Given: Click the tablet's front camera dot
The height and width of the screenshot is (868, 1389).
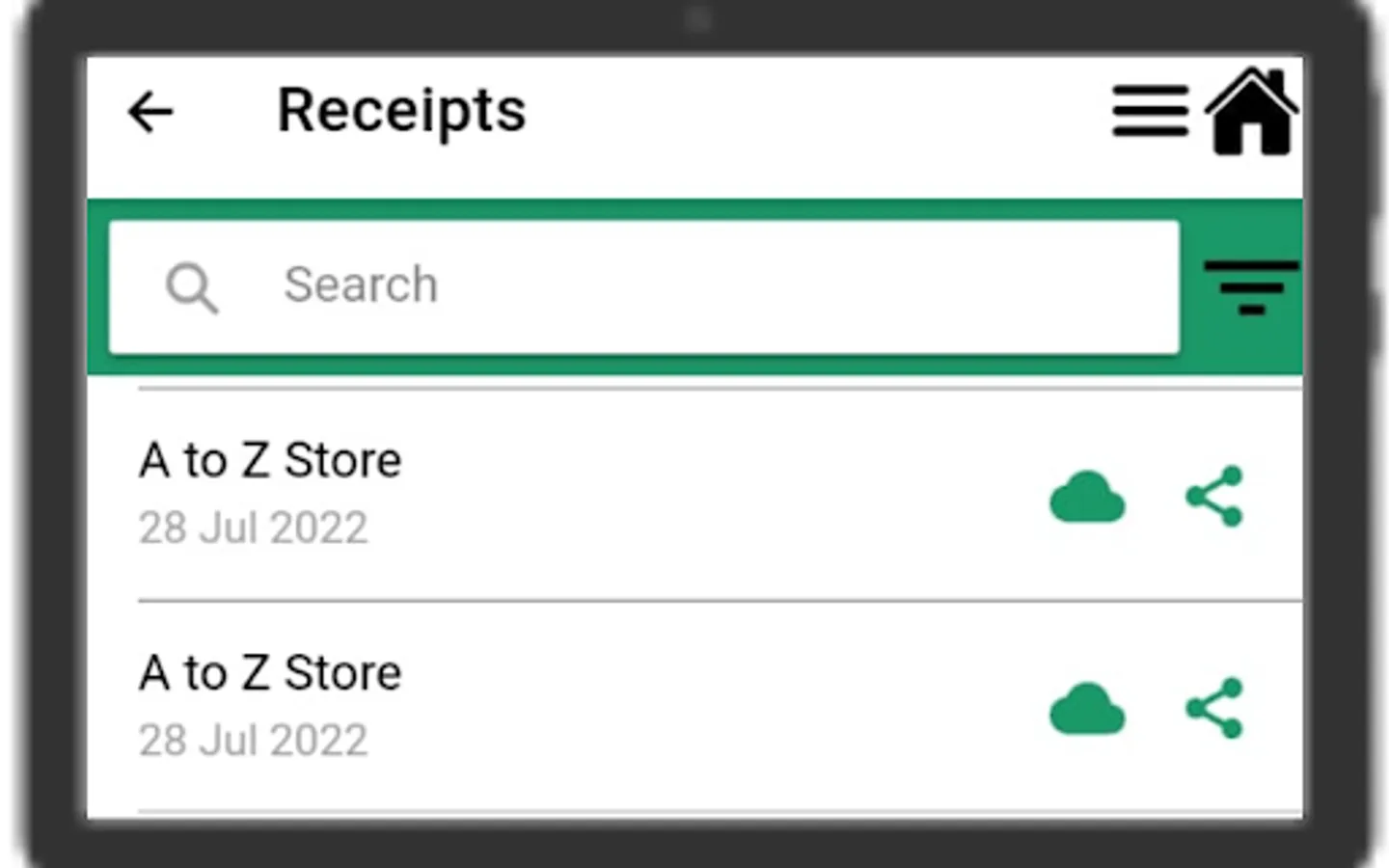Looking at the screenshot, I should [x=697, y=18].
